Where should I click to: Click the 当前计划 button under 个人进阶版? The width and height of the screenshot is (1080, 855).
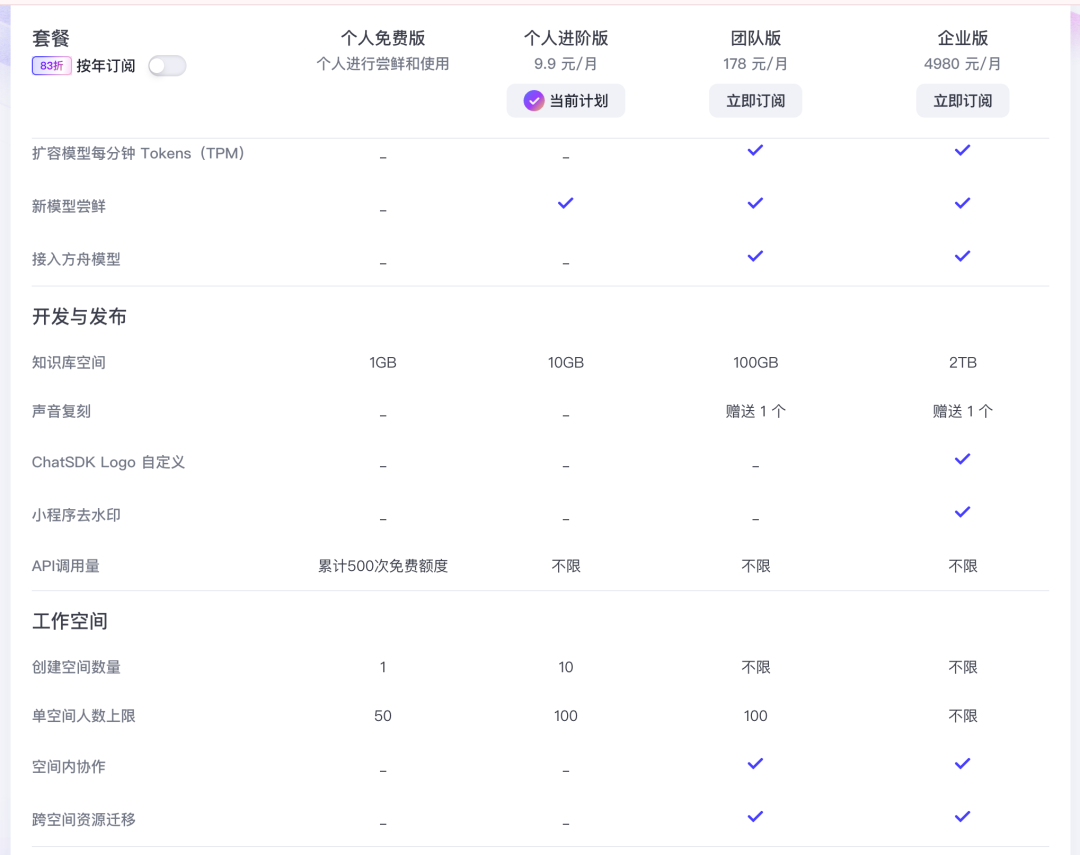coord(566,101)
